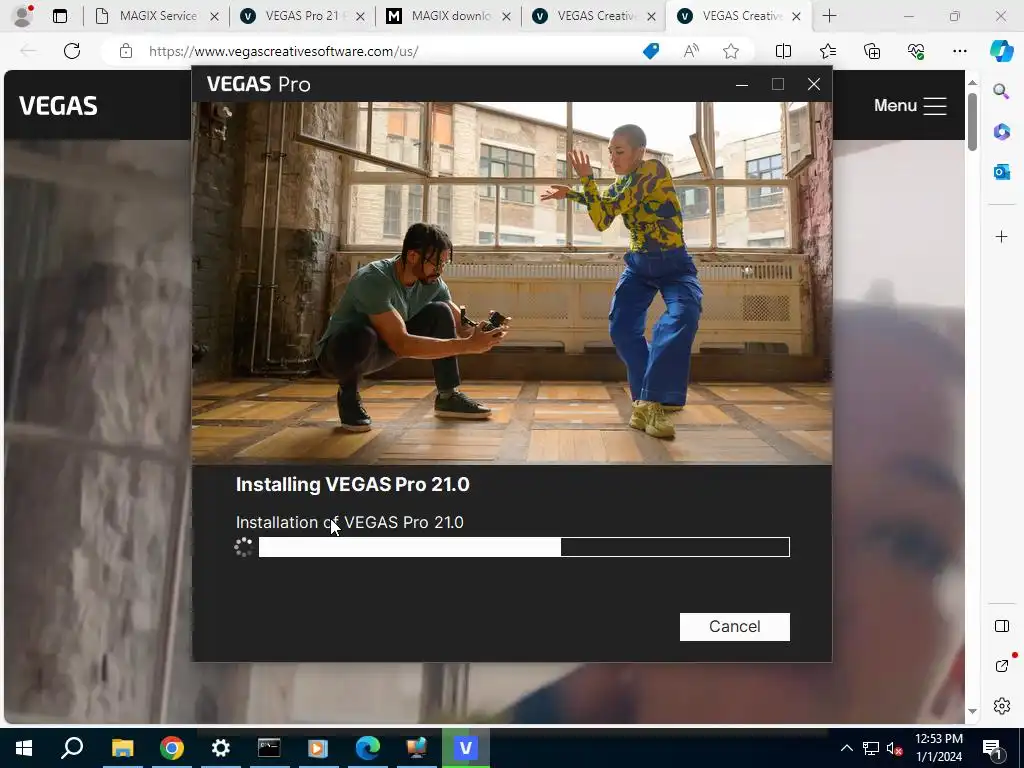The image size is (1024, 768).
Task: Switch to the MAGIX Service tab
Action: [157, 16]
